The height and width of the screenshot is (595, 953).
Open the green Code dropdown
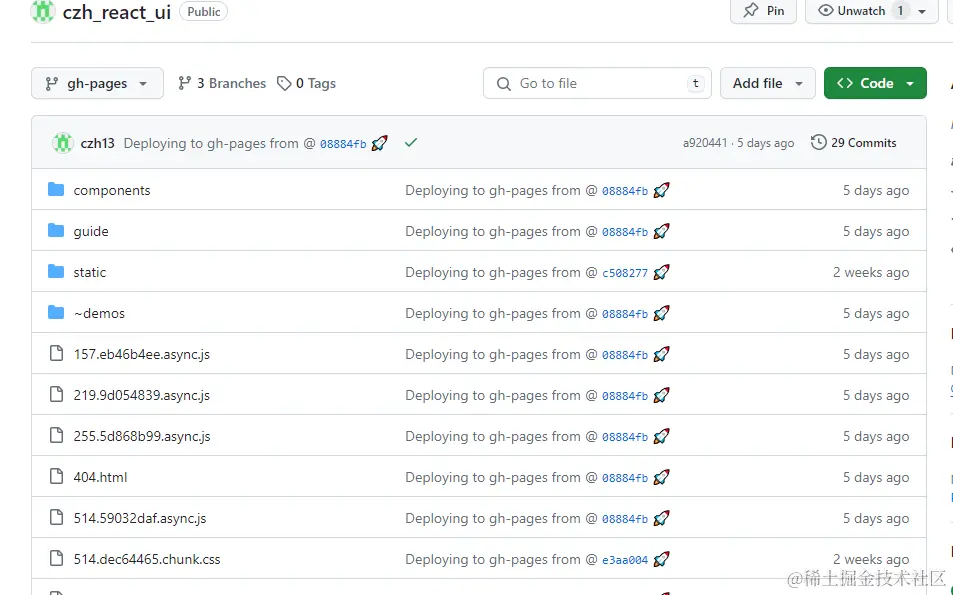(x=875, y=83)
